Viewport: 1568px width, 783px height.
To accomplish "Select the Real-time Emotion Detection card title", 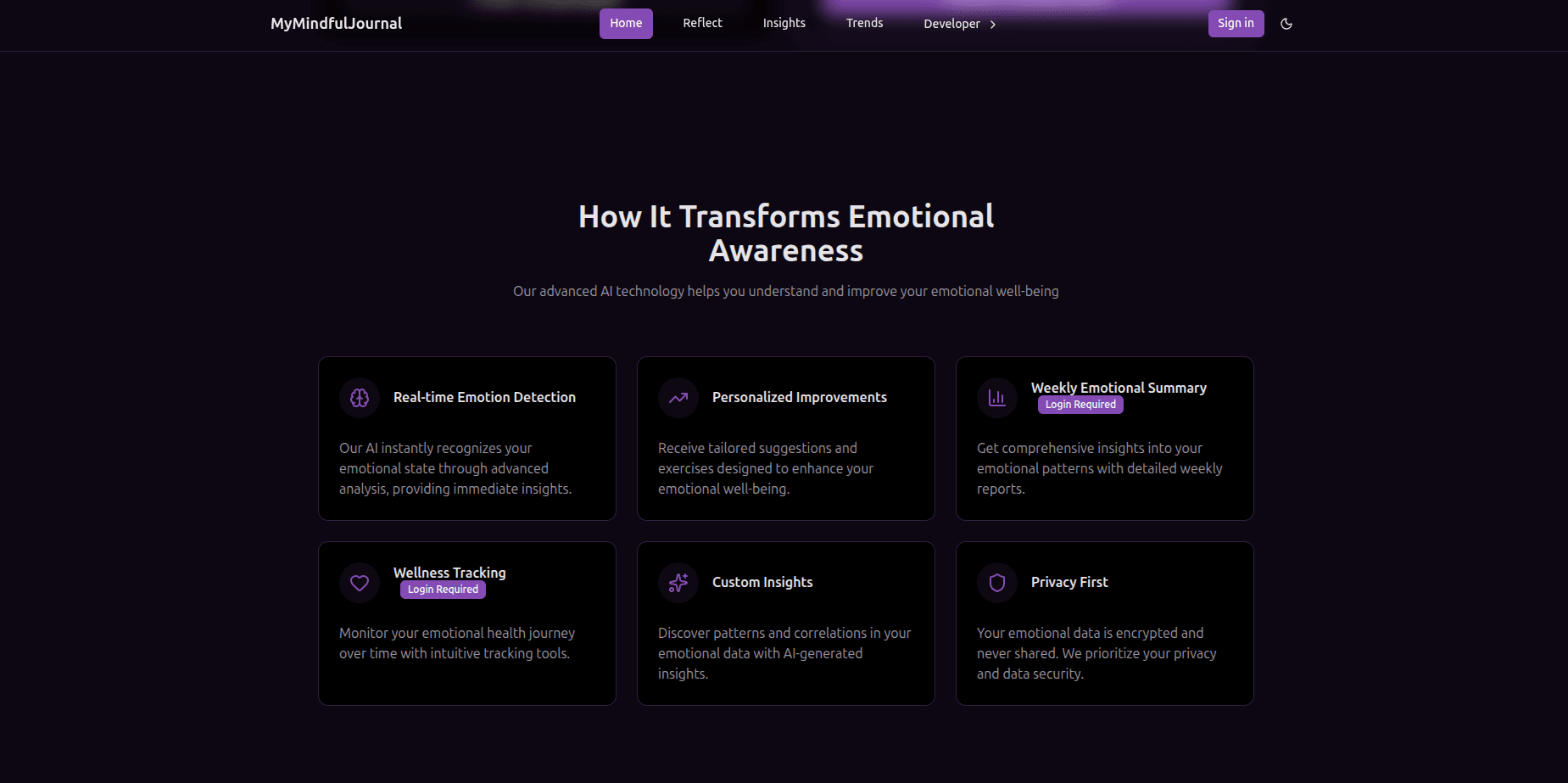I will point(484,398).
